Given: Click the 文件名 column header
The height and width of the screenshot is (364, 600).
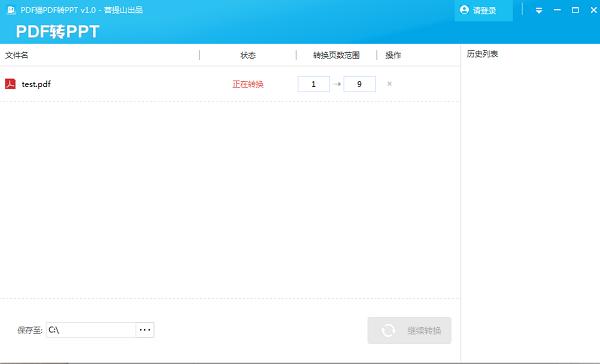Looking at the screenshot, I should coord(16,55).
